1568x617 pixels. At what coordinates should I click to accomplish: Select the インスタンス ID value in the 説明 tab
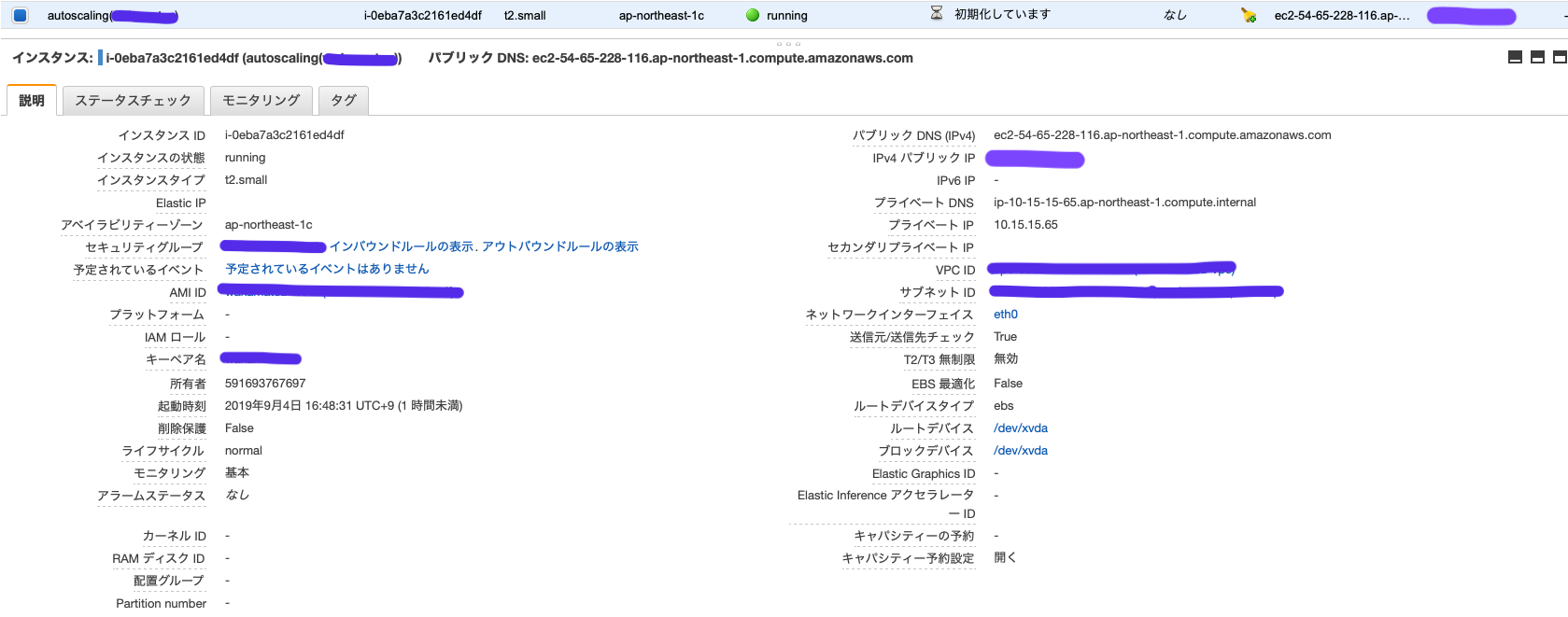[285, 135]
